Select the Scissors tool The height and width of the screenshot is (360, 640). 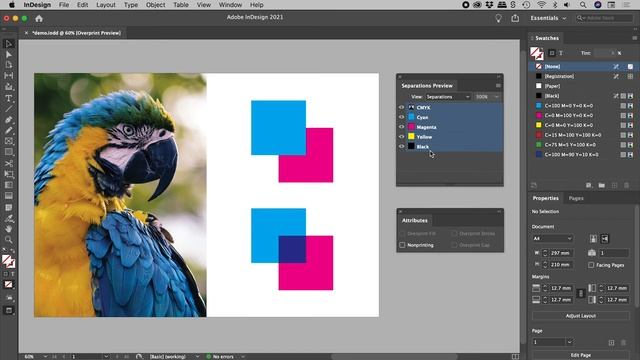tap(9, 163)
